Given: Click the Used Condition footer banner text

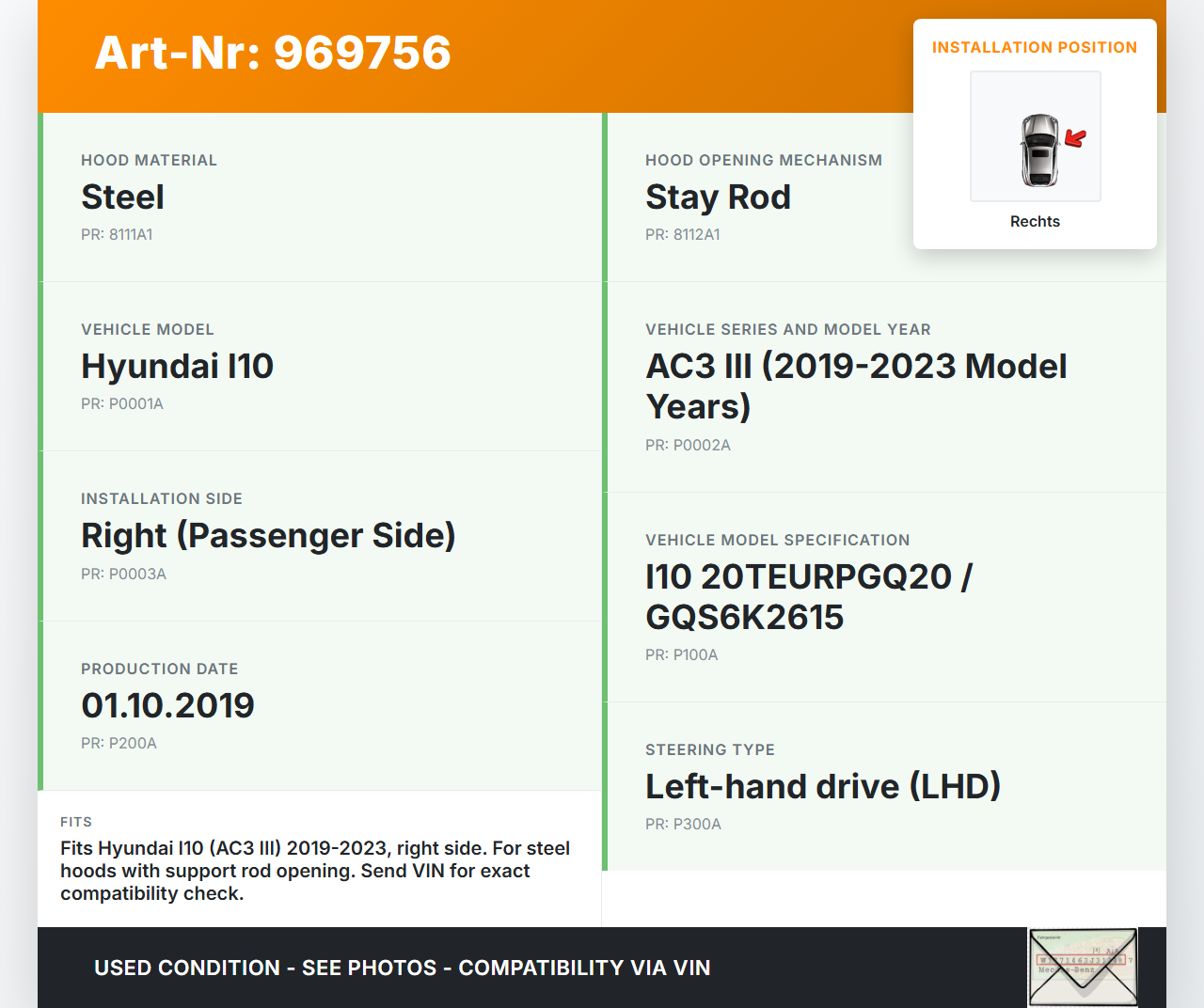Looking at the screenshot, I should (402, 969).
